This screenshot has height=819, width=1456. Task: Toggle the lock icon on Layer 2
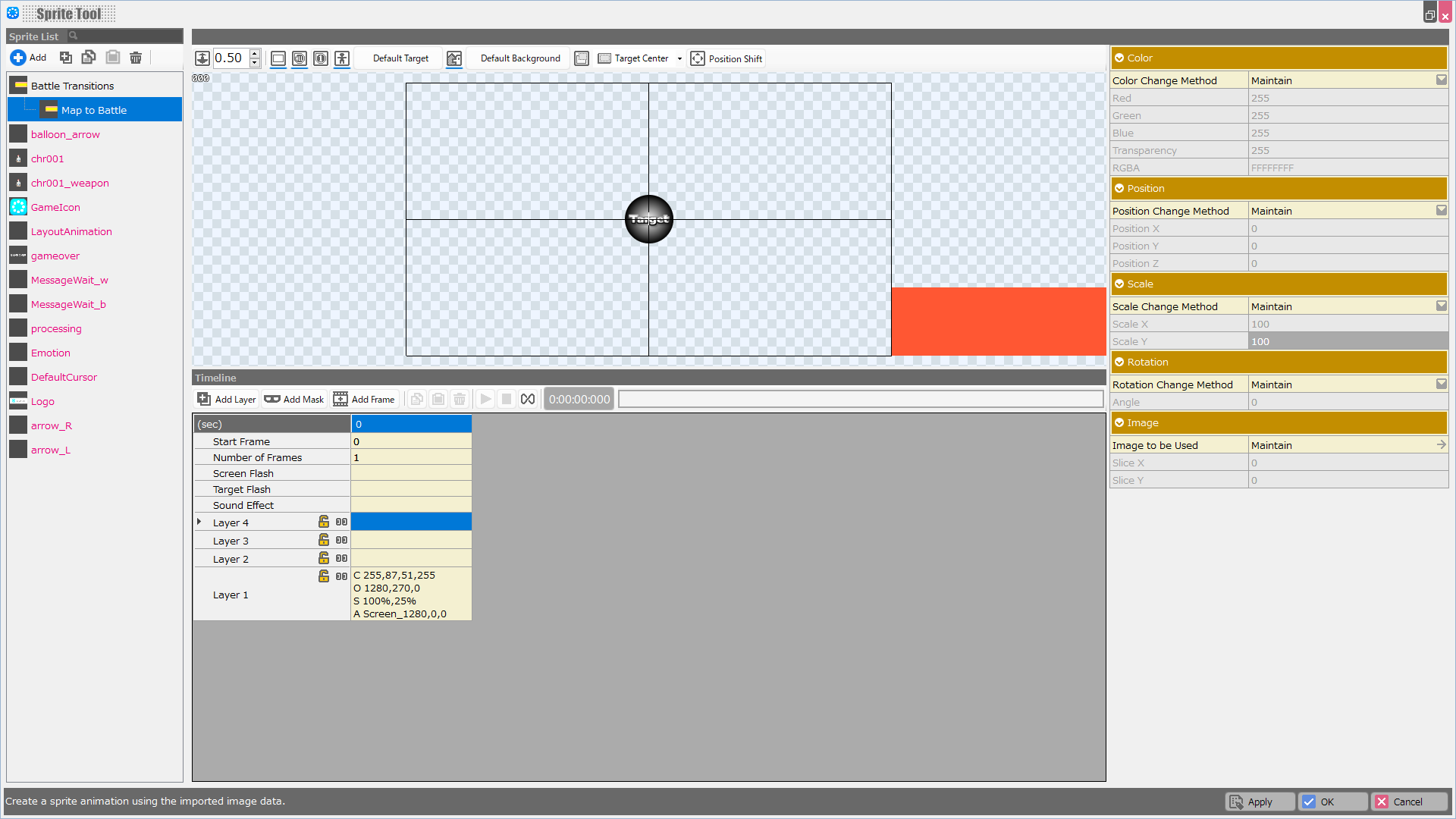324,558
